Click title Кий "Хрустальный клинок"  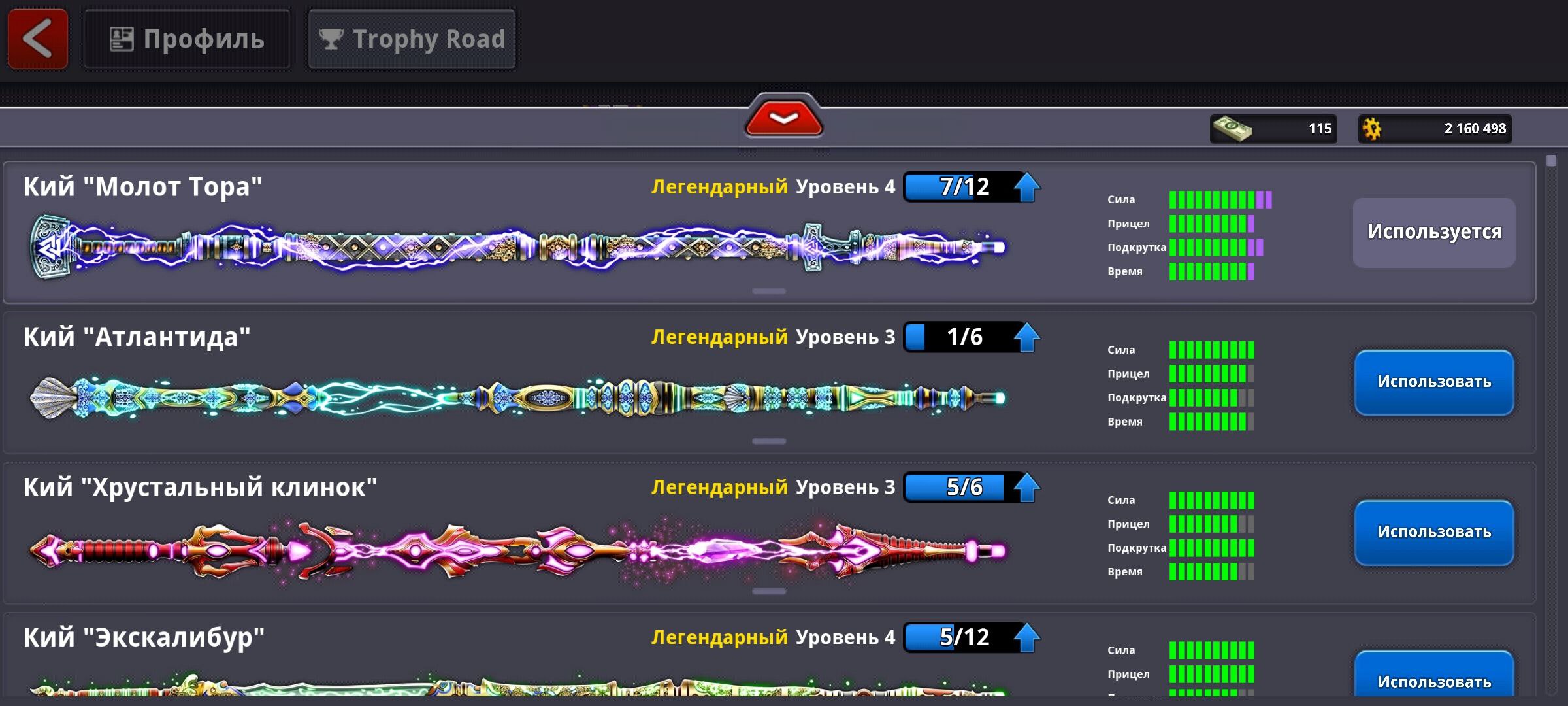[200, 488]
